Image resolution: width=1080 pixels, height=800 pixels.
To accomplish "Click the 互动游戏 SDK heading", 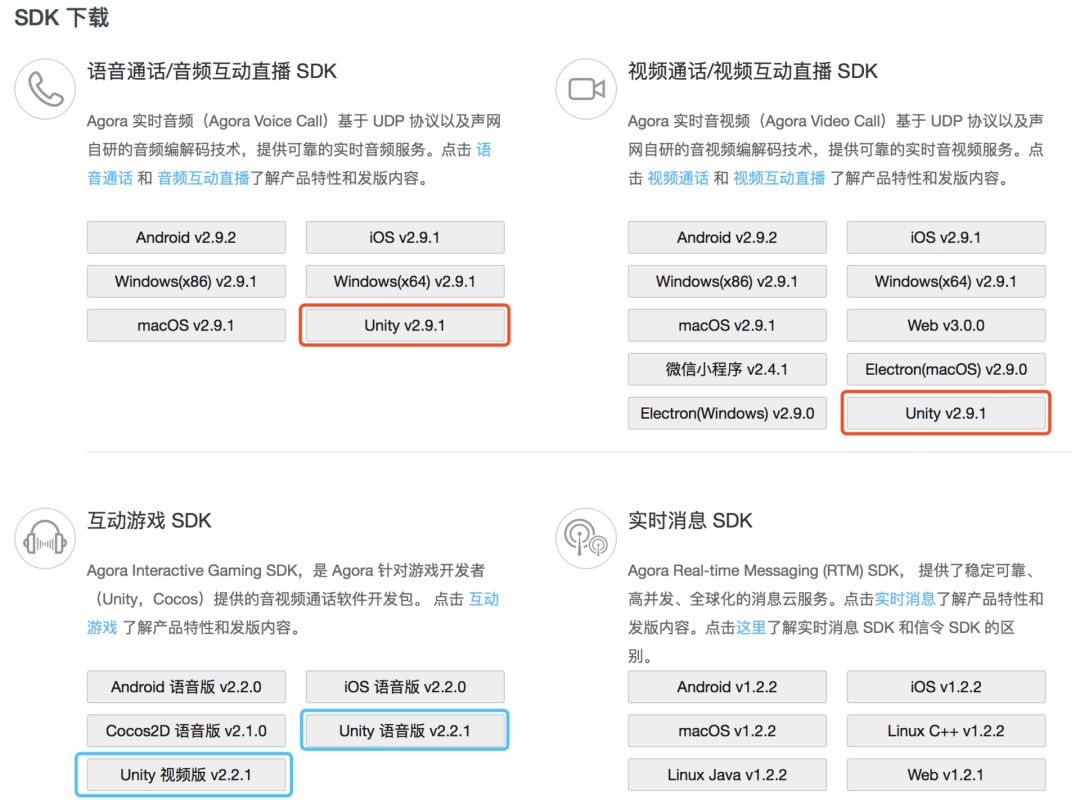I will point(149,520).
